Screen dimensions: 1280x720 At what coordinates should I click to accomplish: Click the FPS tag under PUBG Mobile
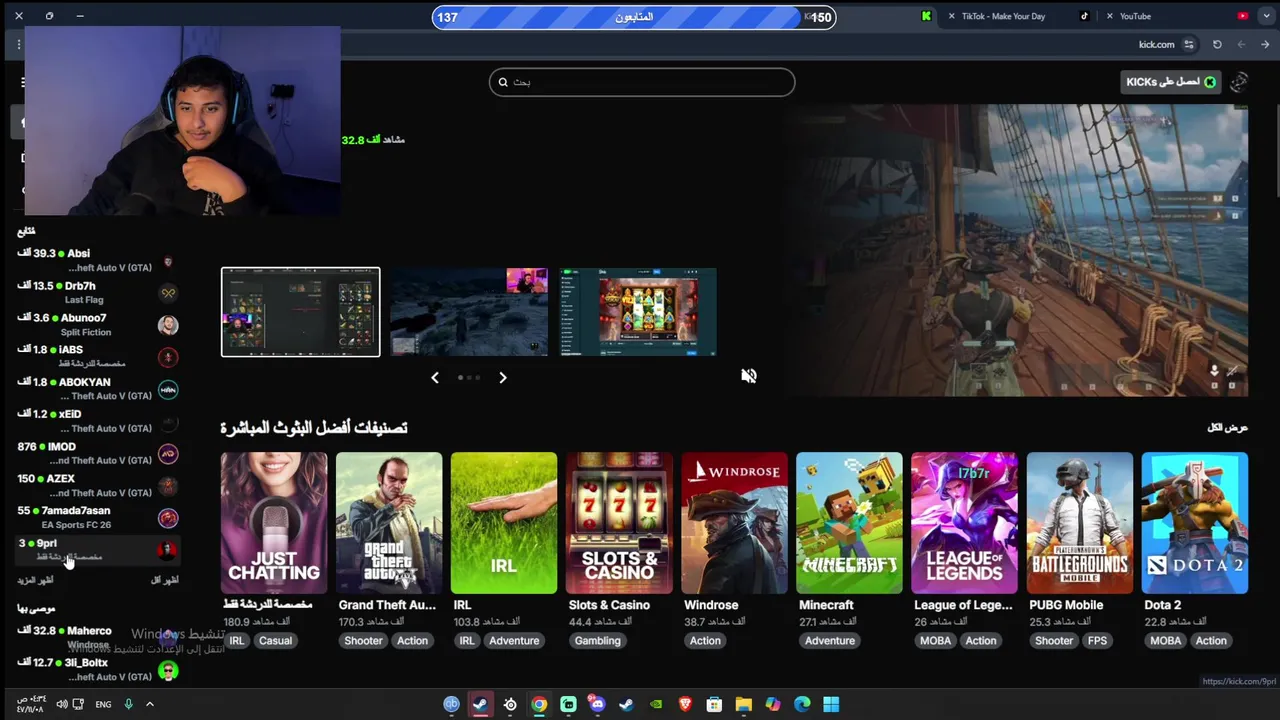tap(1097, 641)
